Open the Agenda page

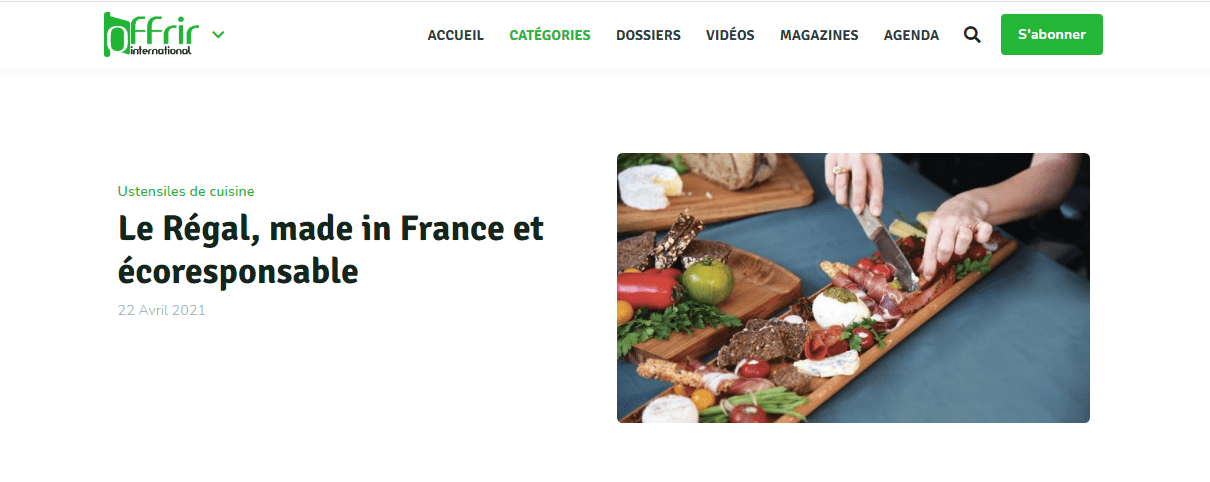[911, 35]
